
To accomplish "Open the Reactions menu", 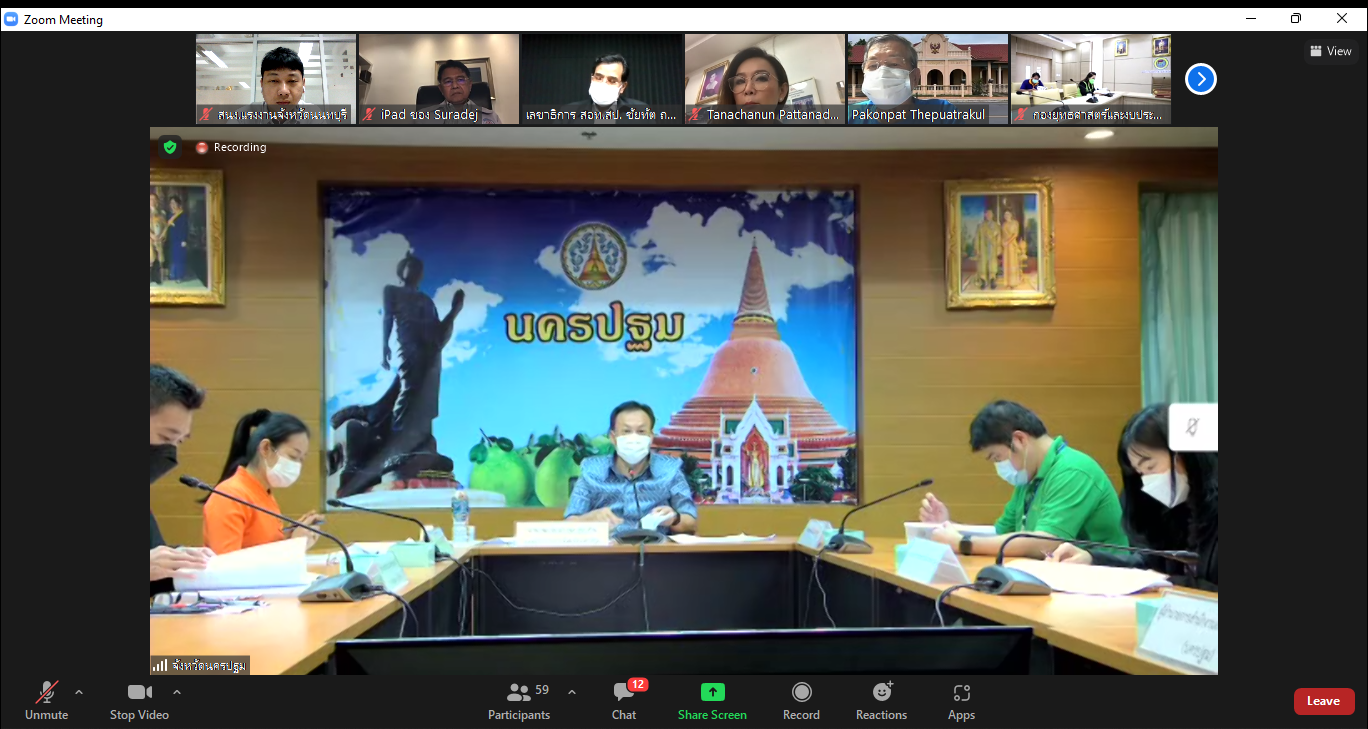I will click(881, 700).
